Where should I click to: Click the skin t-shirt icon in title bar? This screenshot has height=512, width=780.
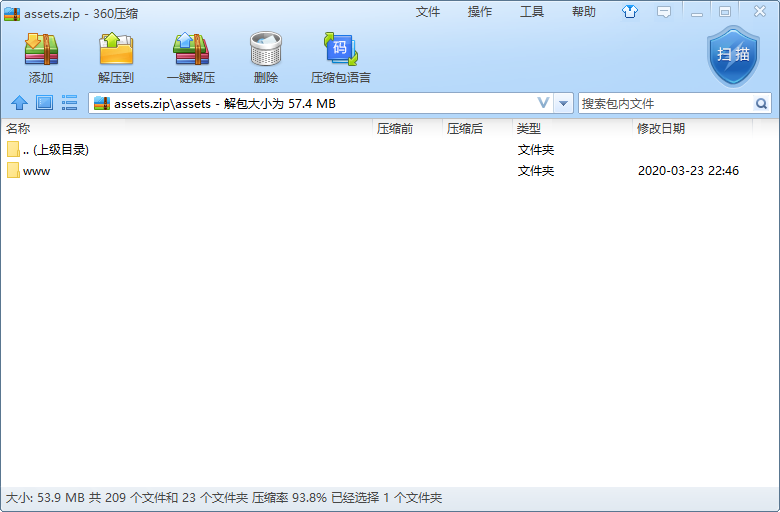[x=630, y=12]
